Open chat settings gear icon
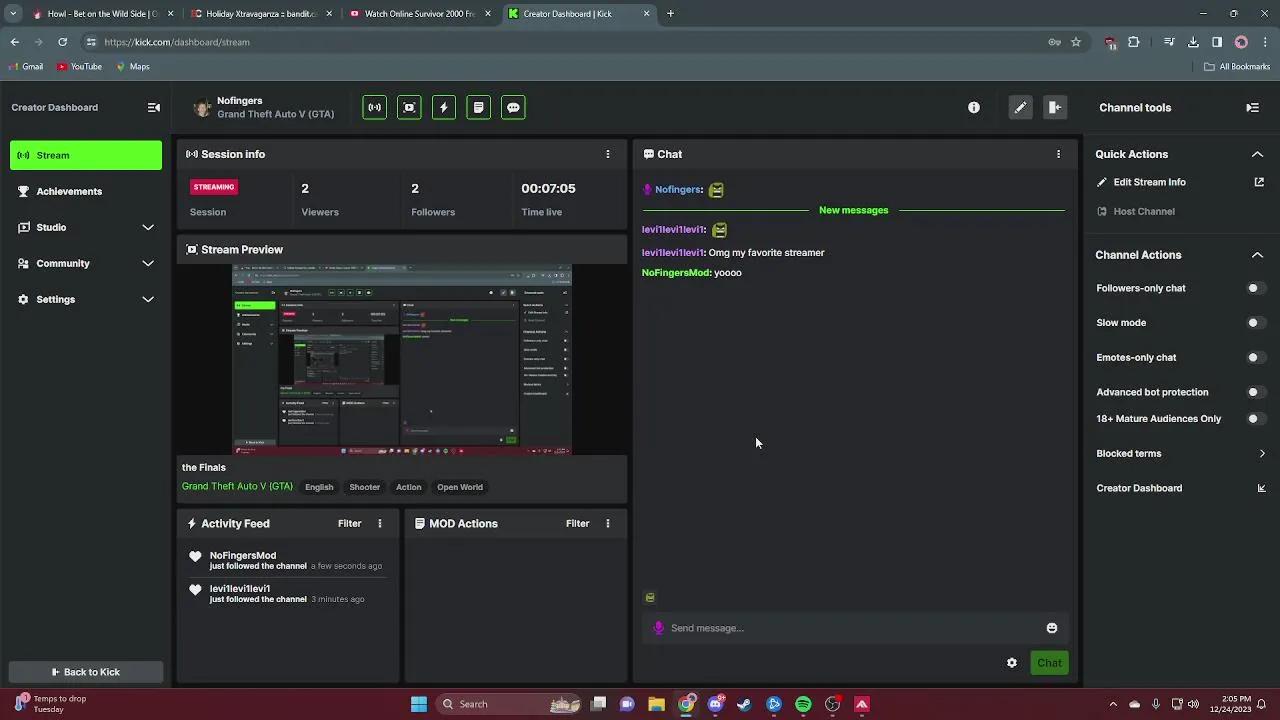Image resolution: width=1280 pixels, height=720 pixels. 1012,663
